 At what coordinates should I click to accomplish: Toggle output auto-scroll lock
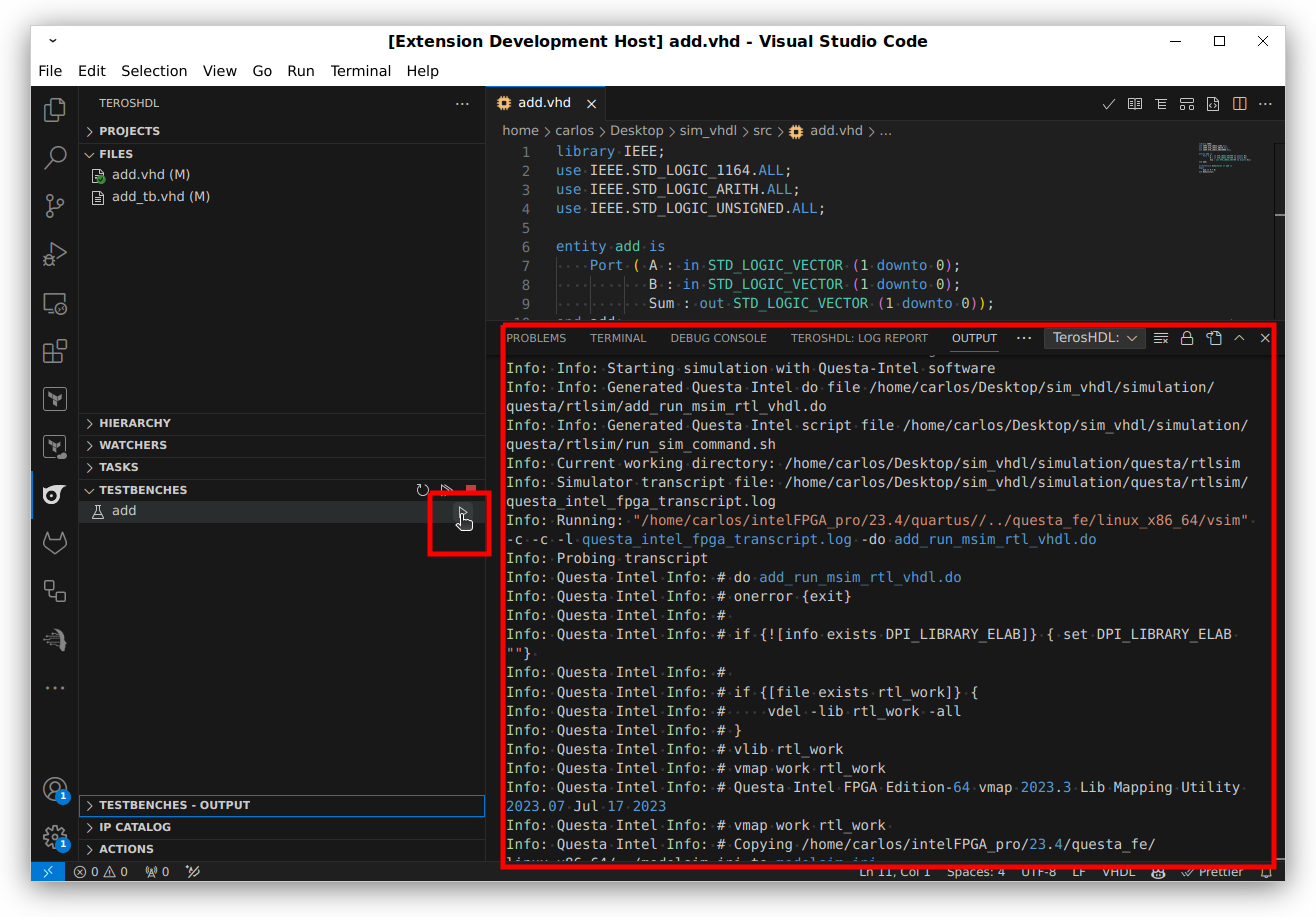[x=1187, y=338]
